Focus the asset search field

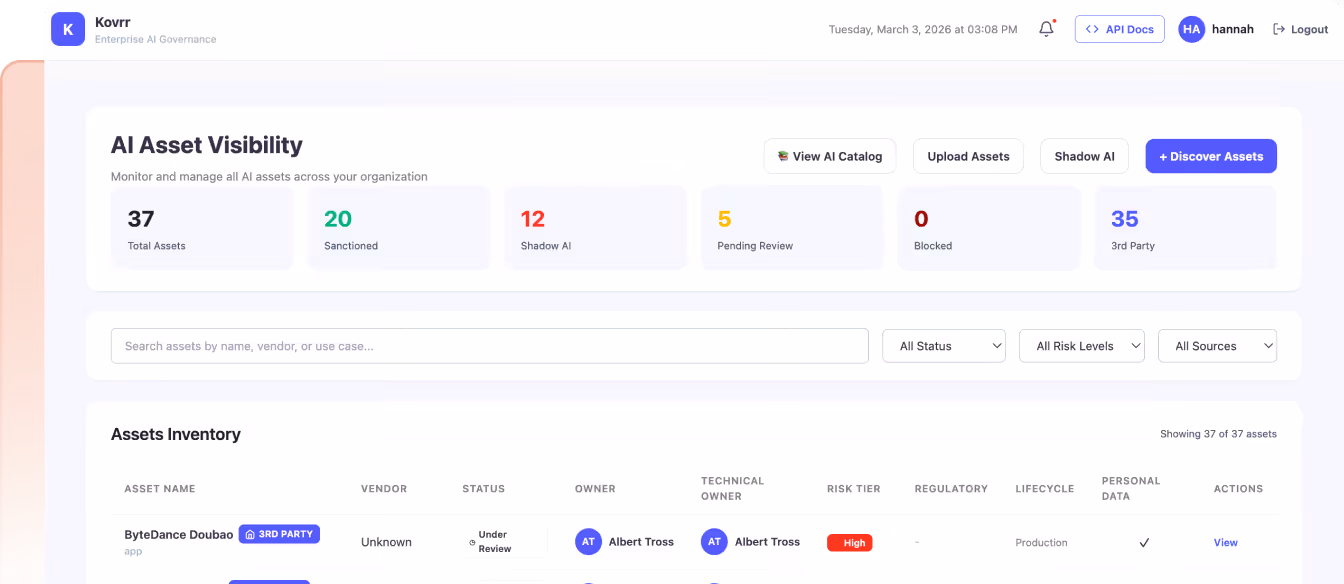coord(489,346)
